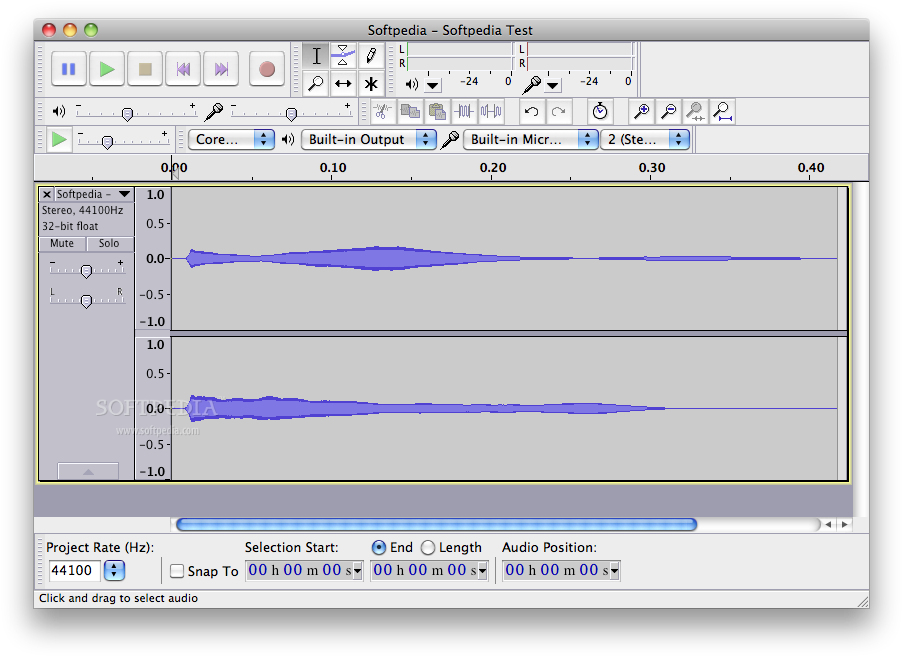Select the Envelope tool
Screen dimensions: 902x656
(343, 56)
